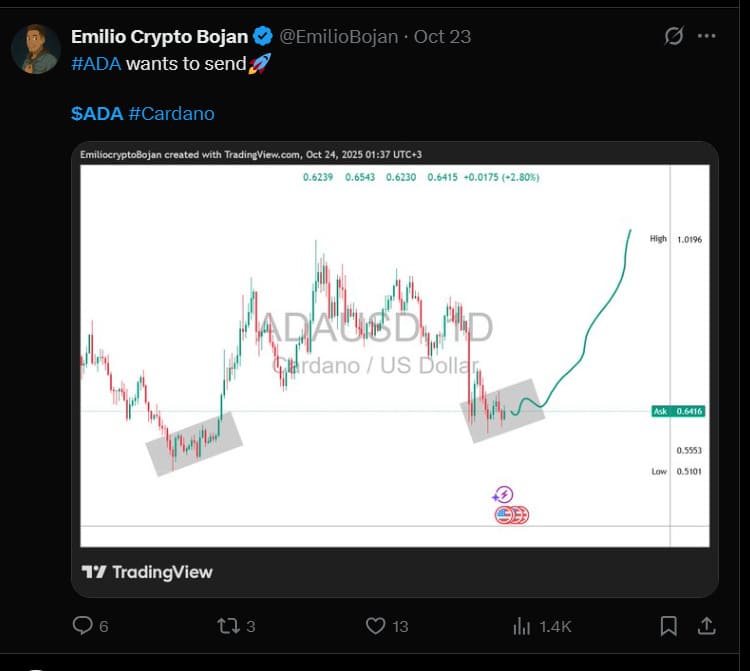Viewport: 750px width, 671px height.
Task: Click the $ADA cashtag
Action: pos(96,113)
